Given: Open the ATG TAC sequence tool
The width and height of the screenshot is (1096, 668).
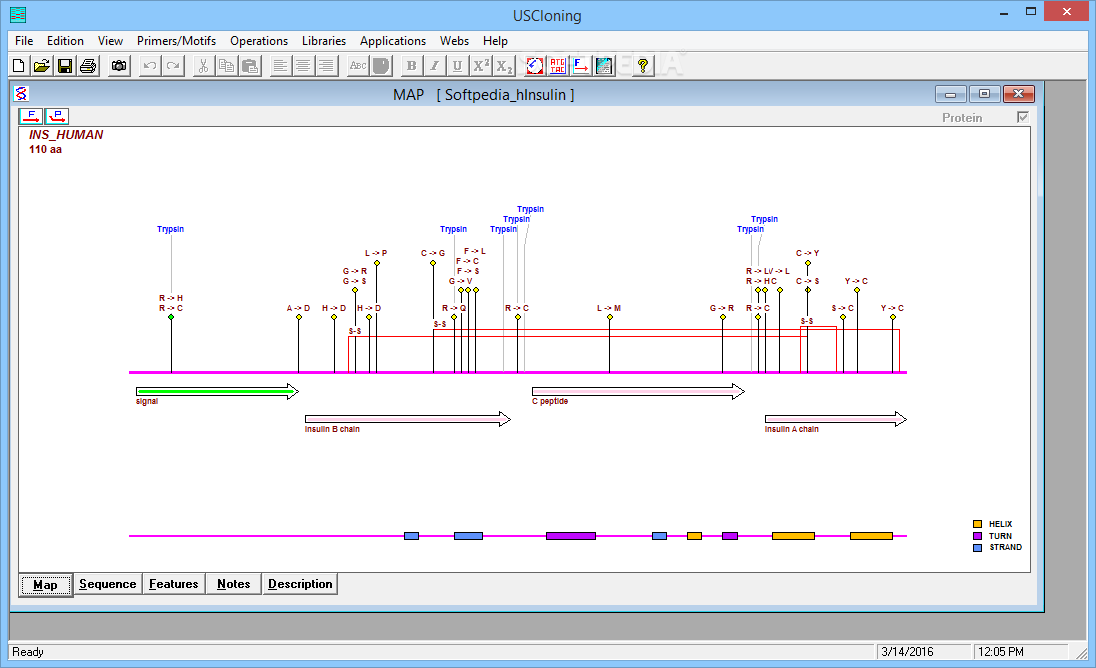Looking at the screenshot, I should [558, 66].
